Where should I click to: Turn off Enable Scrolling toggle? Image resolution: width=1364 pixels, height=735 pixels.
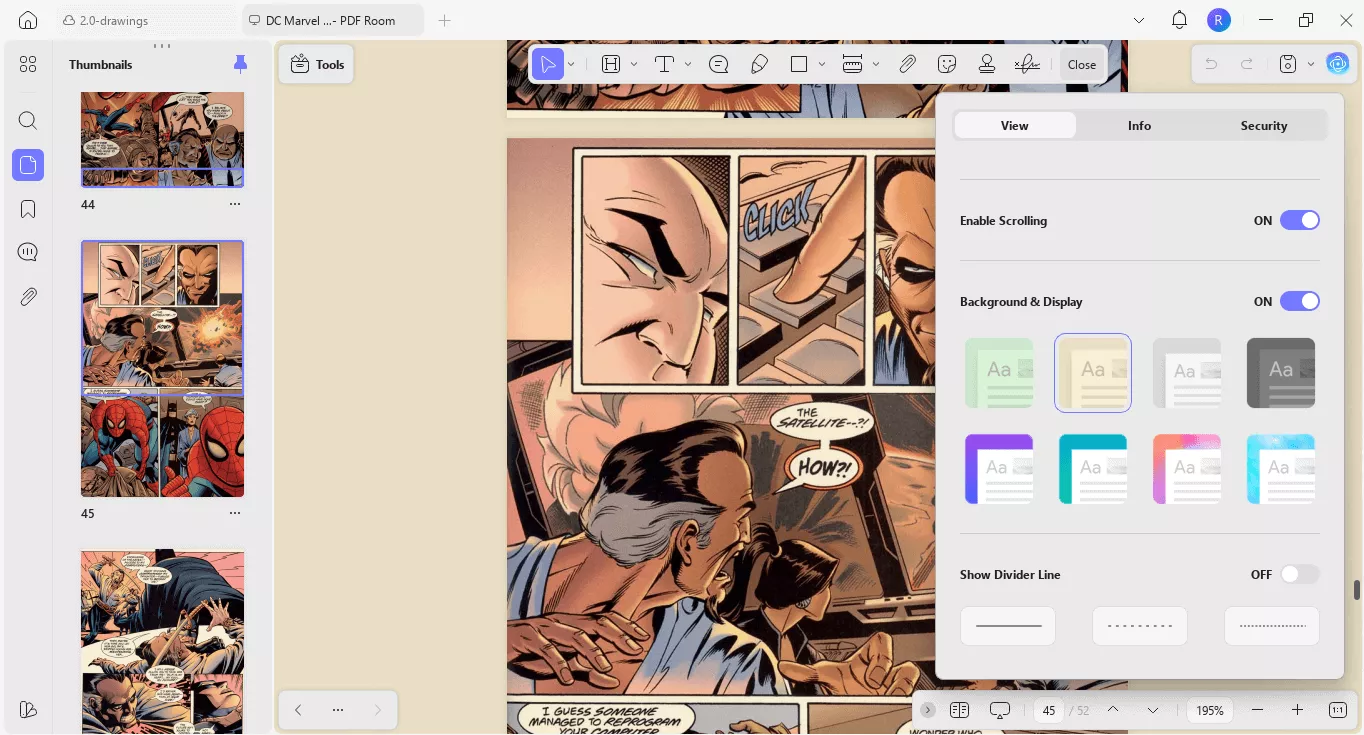(1299, 220)
